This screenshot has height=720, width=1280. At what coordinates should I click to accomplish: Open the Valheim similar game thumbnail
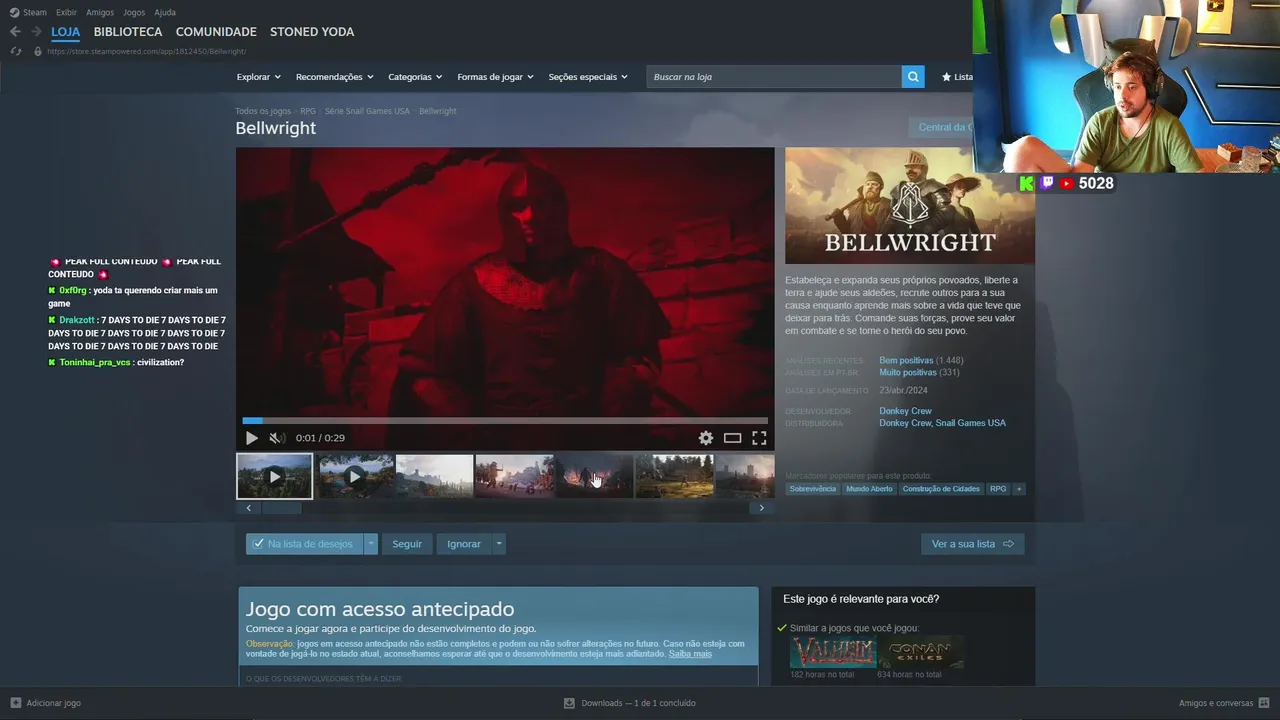(833, 652)
